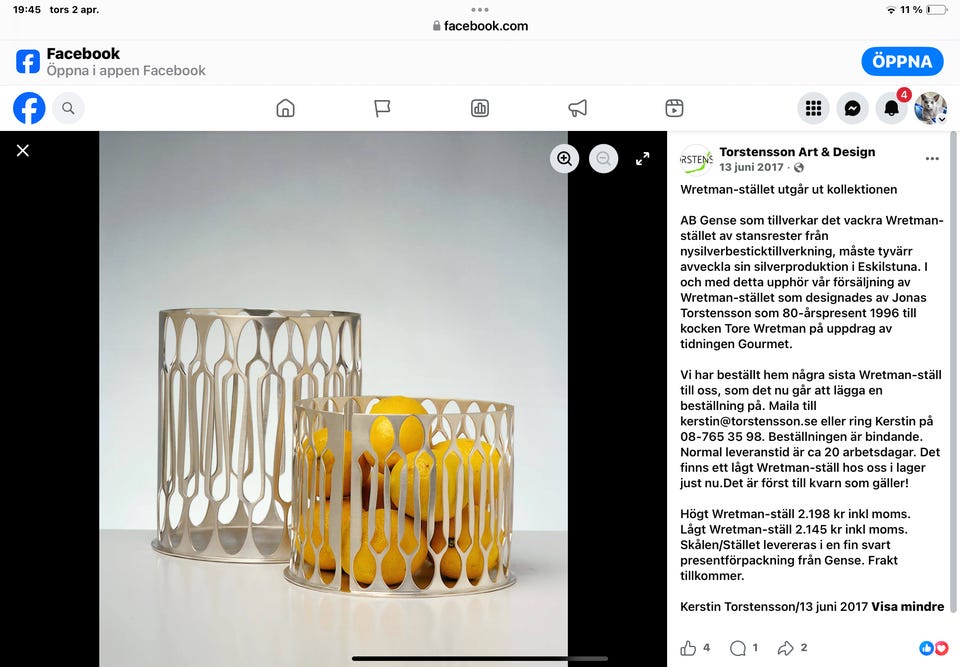The height and width of the screenshot is (667, 960).
Task: Open the profile avatar account menu
Action: click(931, 108)
